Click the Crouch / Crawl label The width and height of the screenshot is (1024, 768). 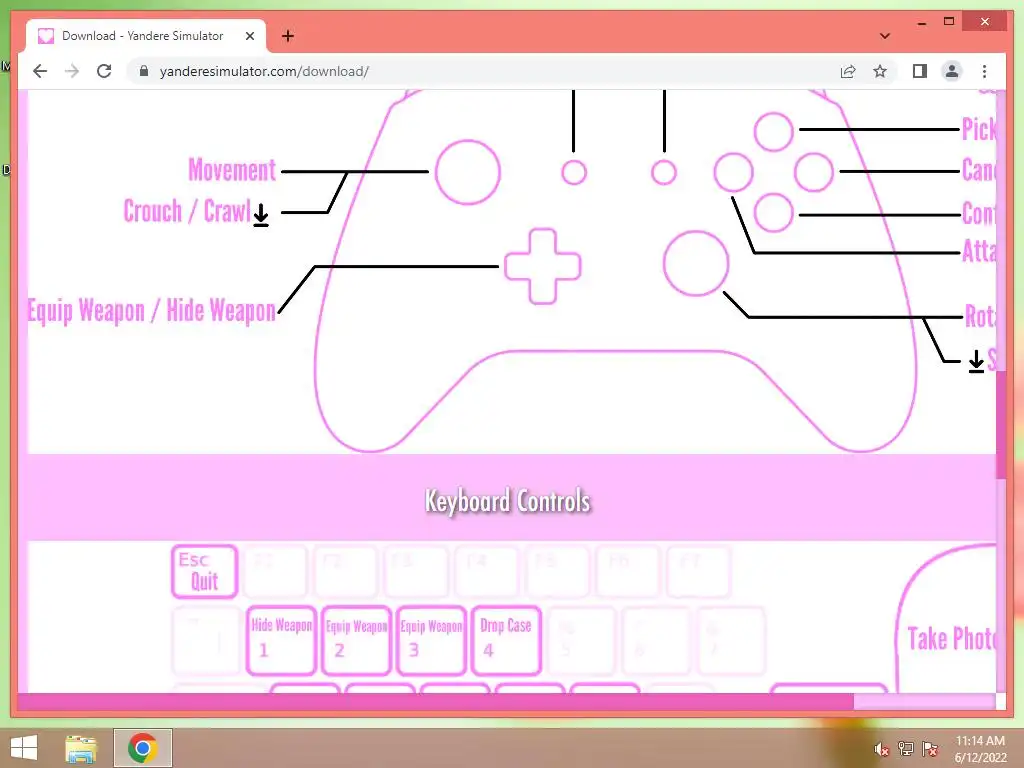coord(187,211)
